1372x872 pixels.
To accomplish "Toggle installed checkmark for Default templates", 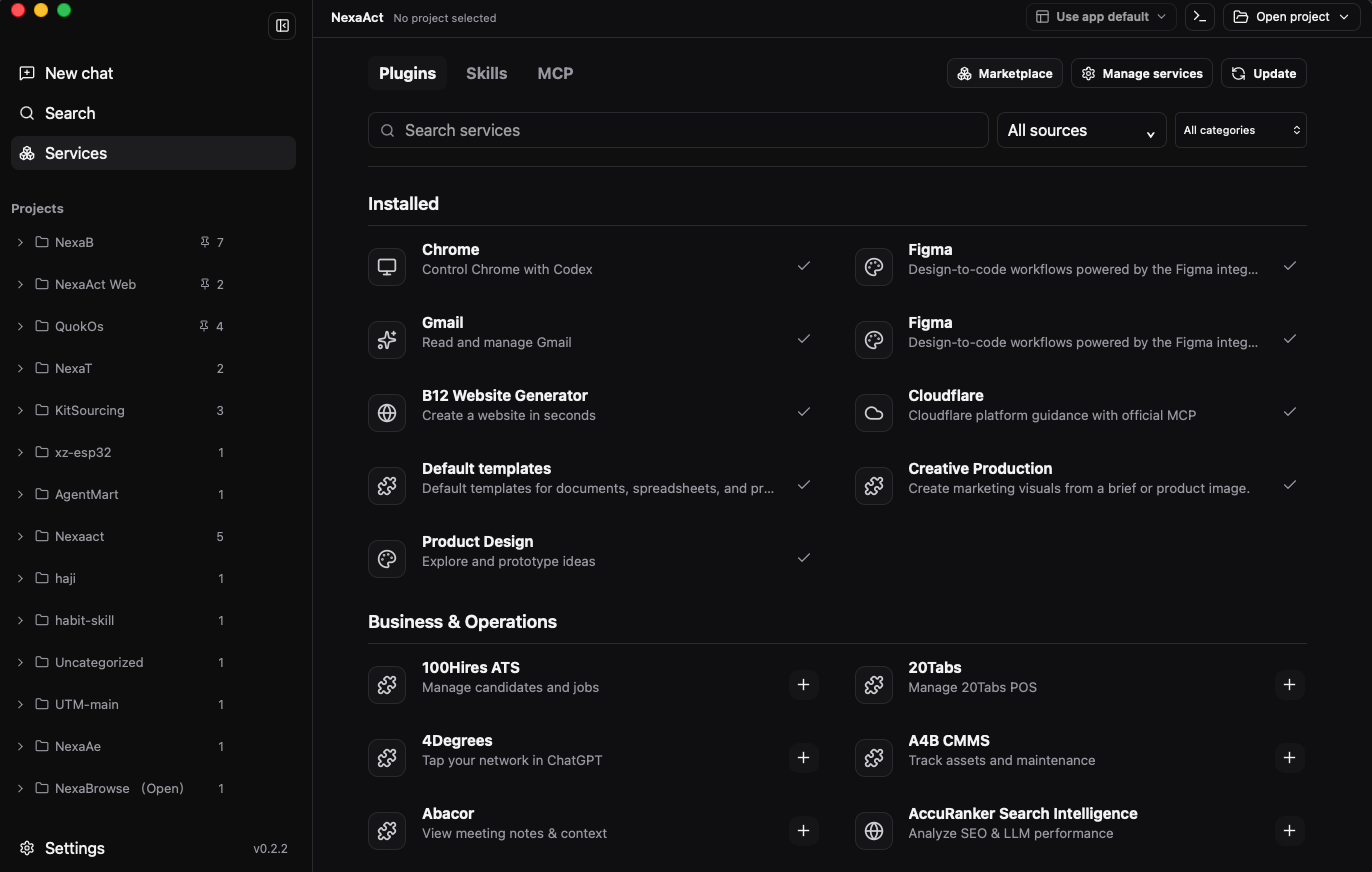I will click(x=803, y=485).
